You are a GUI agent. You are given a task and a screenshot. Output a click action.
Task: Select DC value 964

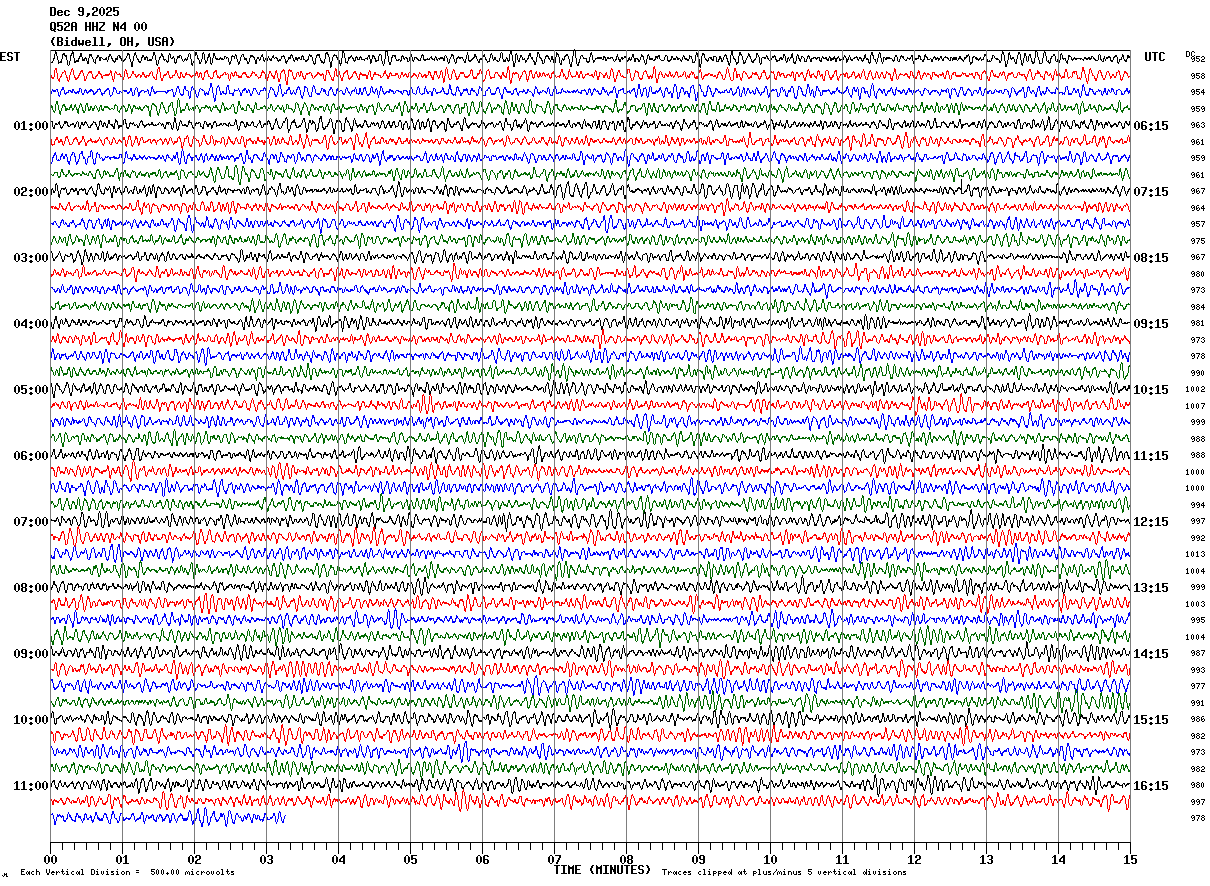tap(1198, 208)
